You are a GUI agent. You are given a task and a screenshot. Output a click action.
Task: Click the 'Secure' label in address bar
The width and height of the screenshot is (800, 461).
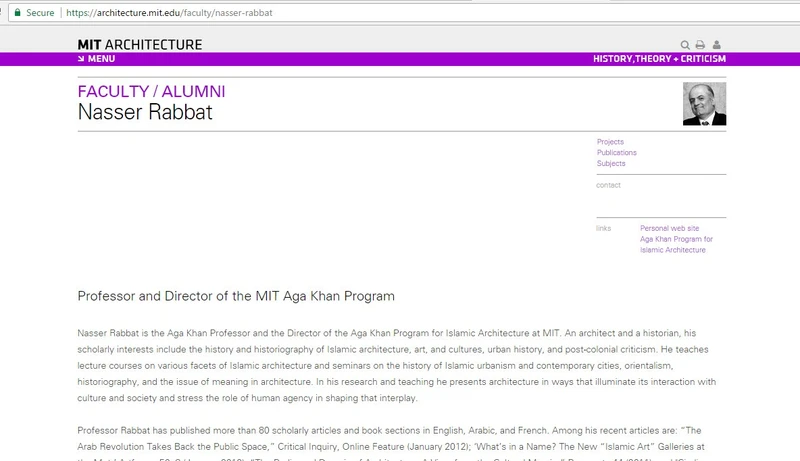coord(40,13)
